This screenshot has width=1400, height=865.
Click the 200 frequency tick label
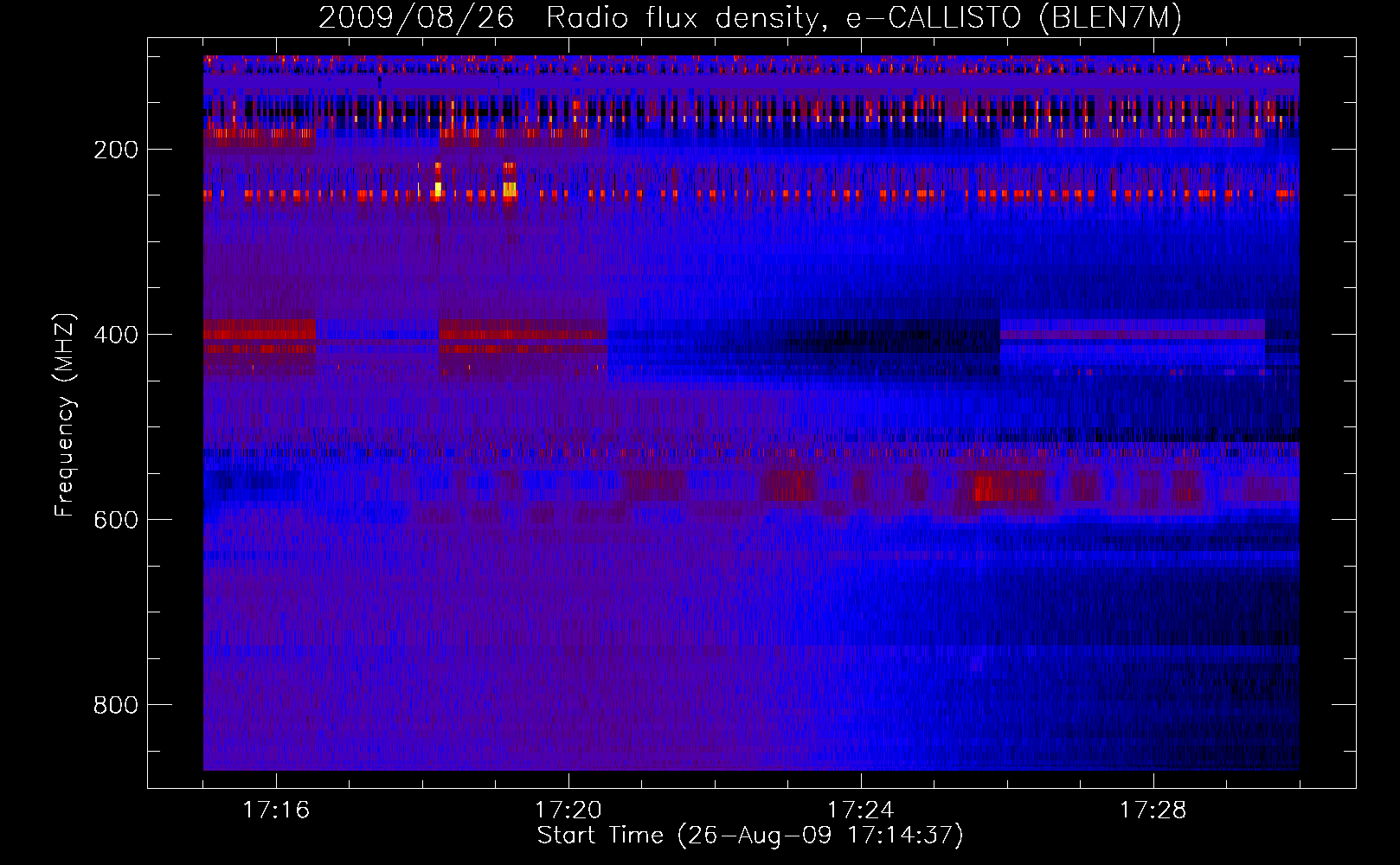(116, 150)
